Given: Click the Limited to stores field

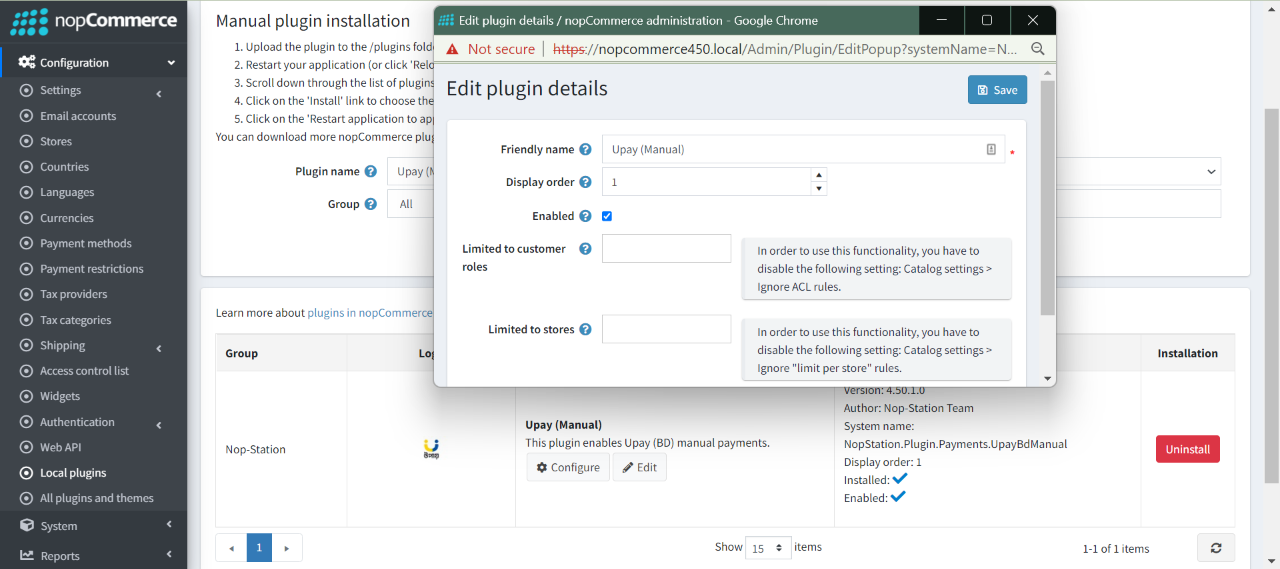Looking at the screenshot, I should tap(667, 329).
